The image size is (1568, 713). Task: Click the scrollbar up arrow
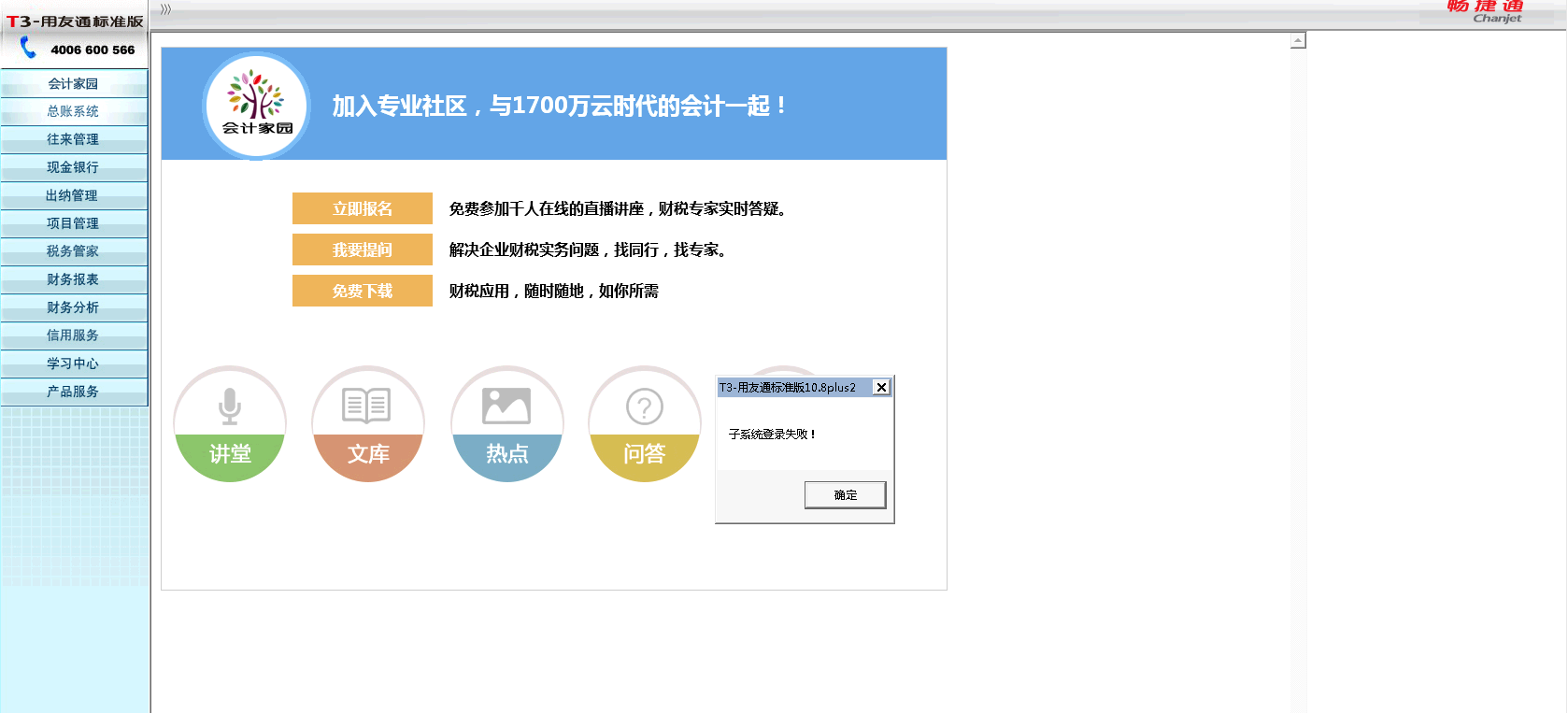click(x=1298, y=40)
